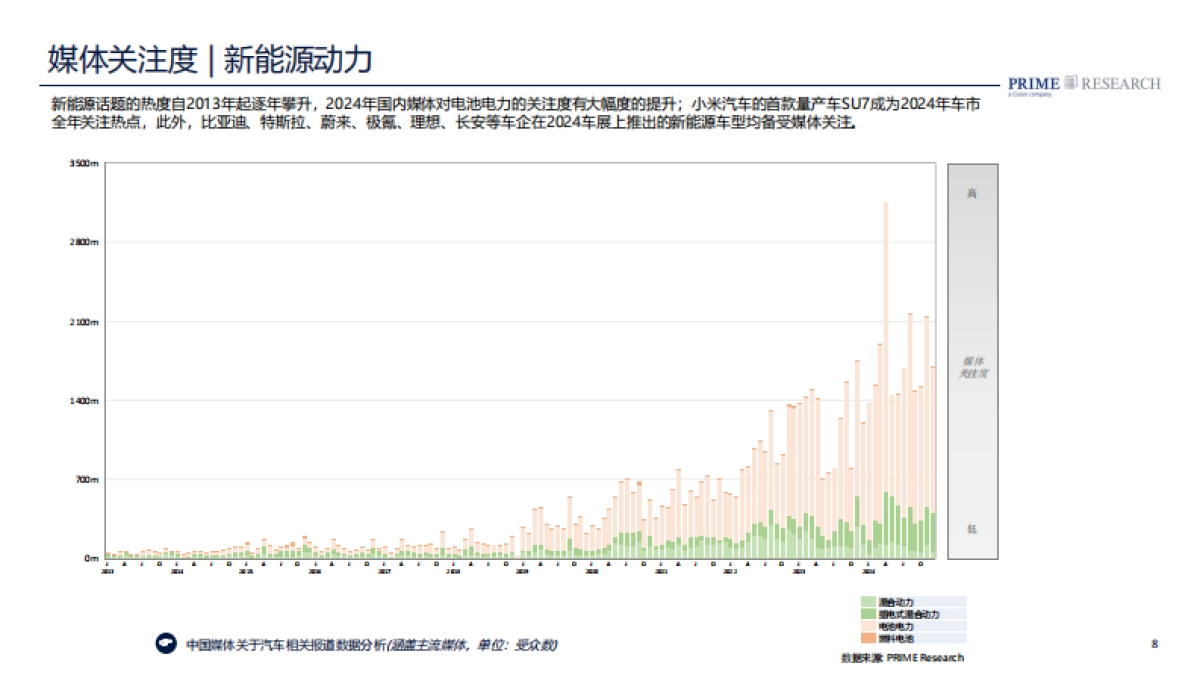Click the circular media icon in the footnote

(164, 645)
